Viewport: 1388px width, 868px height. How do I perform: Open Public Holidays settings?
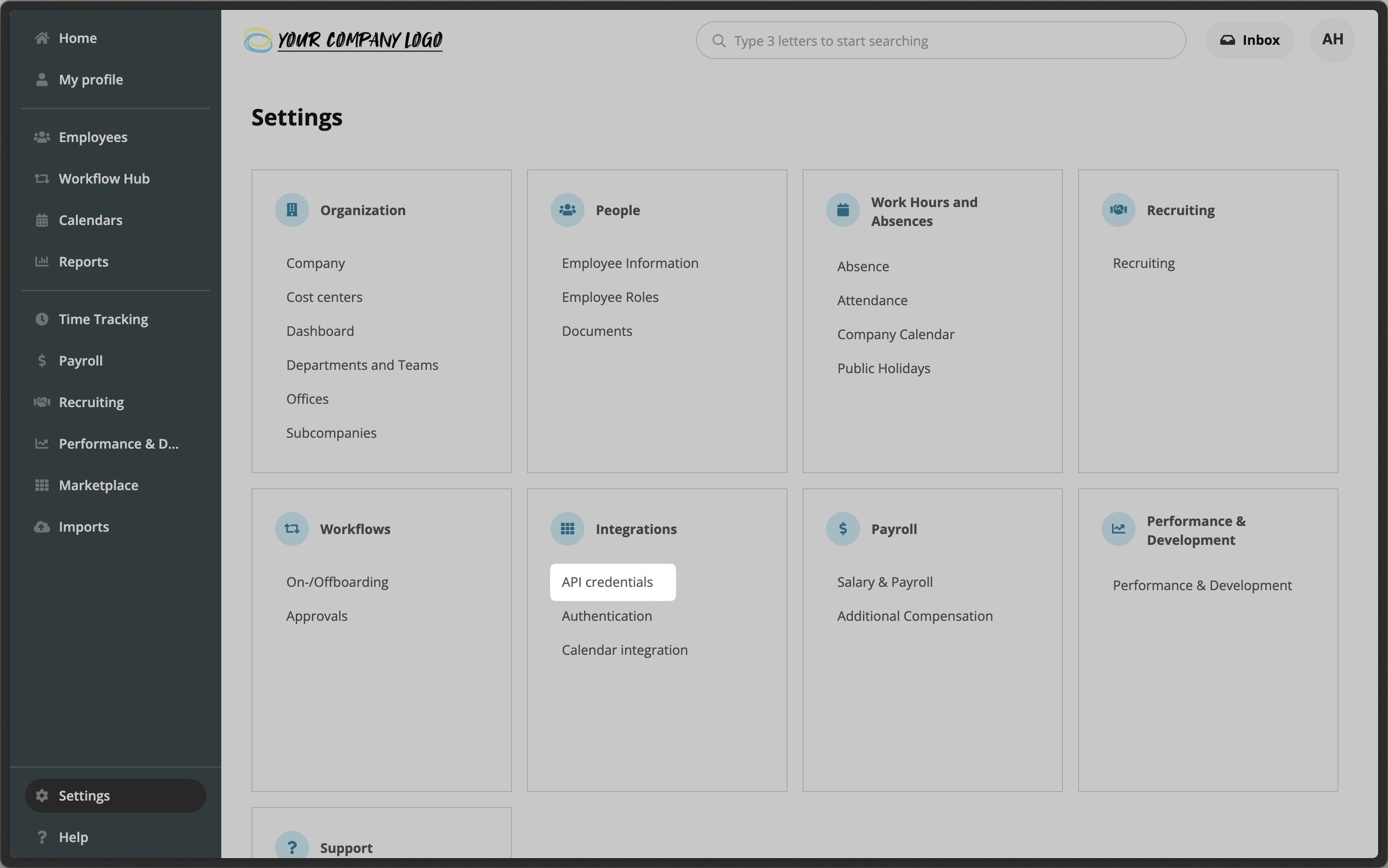point(884,368)
